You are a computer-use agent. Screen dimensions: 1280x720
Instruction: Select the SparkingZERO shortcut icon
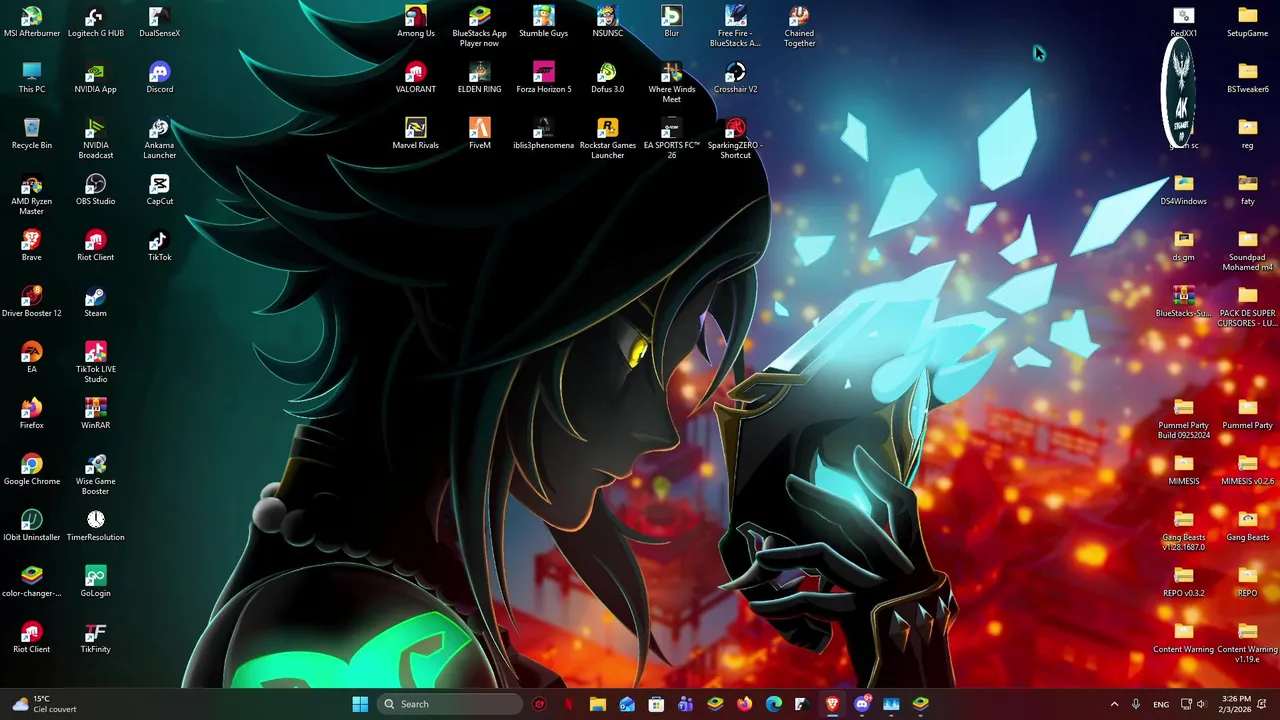[x=736, y=139]
